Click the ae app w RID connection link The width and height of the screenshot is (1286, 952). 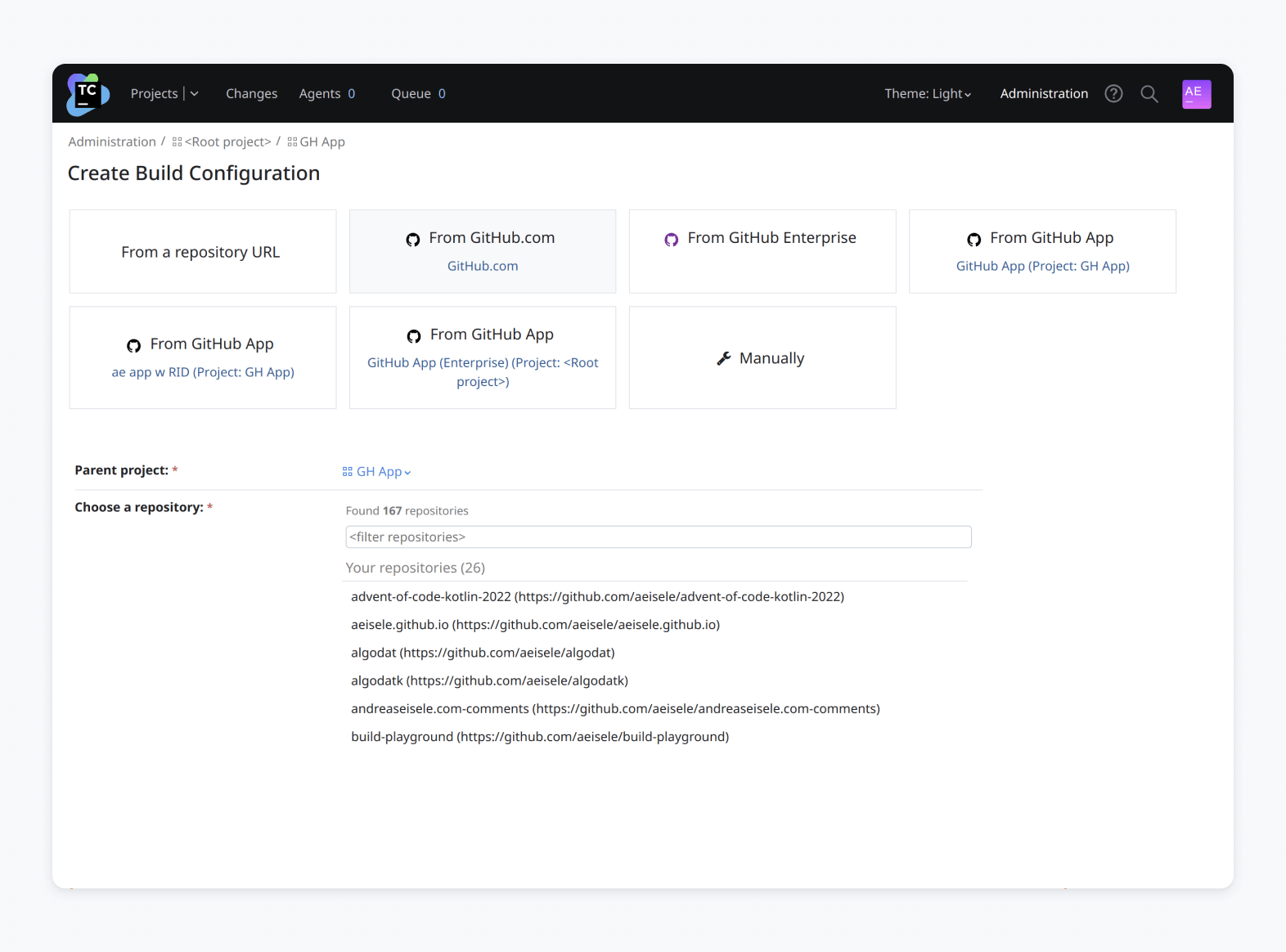point(203,372)
